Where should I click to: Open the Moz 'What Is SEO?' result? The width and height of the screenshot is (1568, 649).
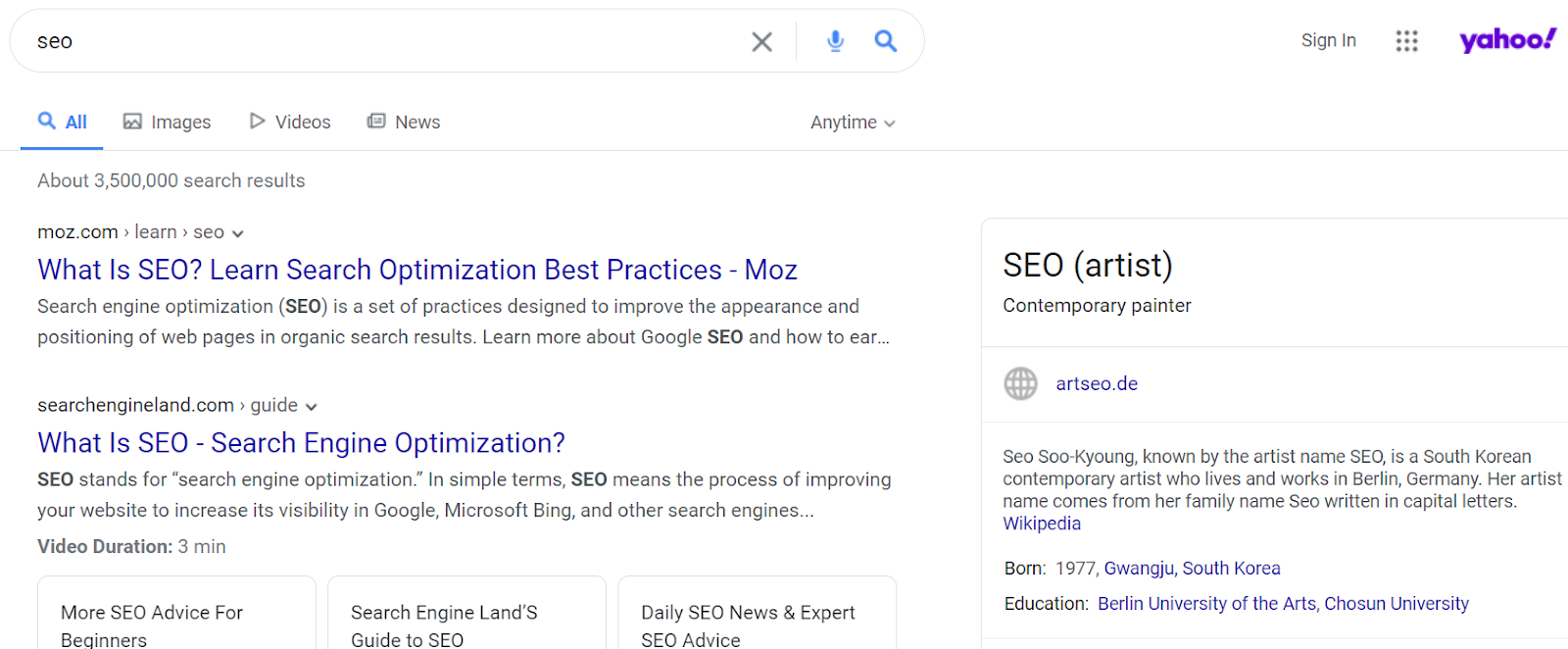click(417, 270)
